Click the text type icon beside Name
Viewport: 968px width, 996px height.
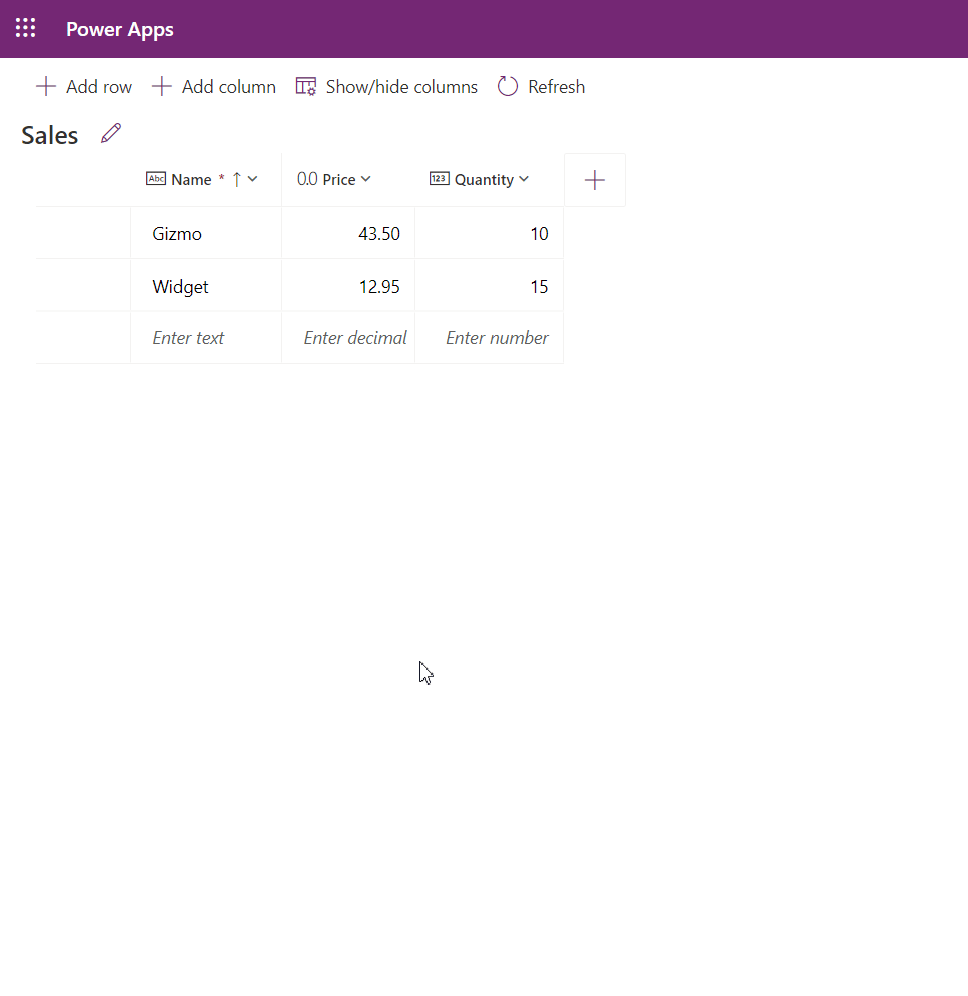pos(156,179)
